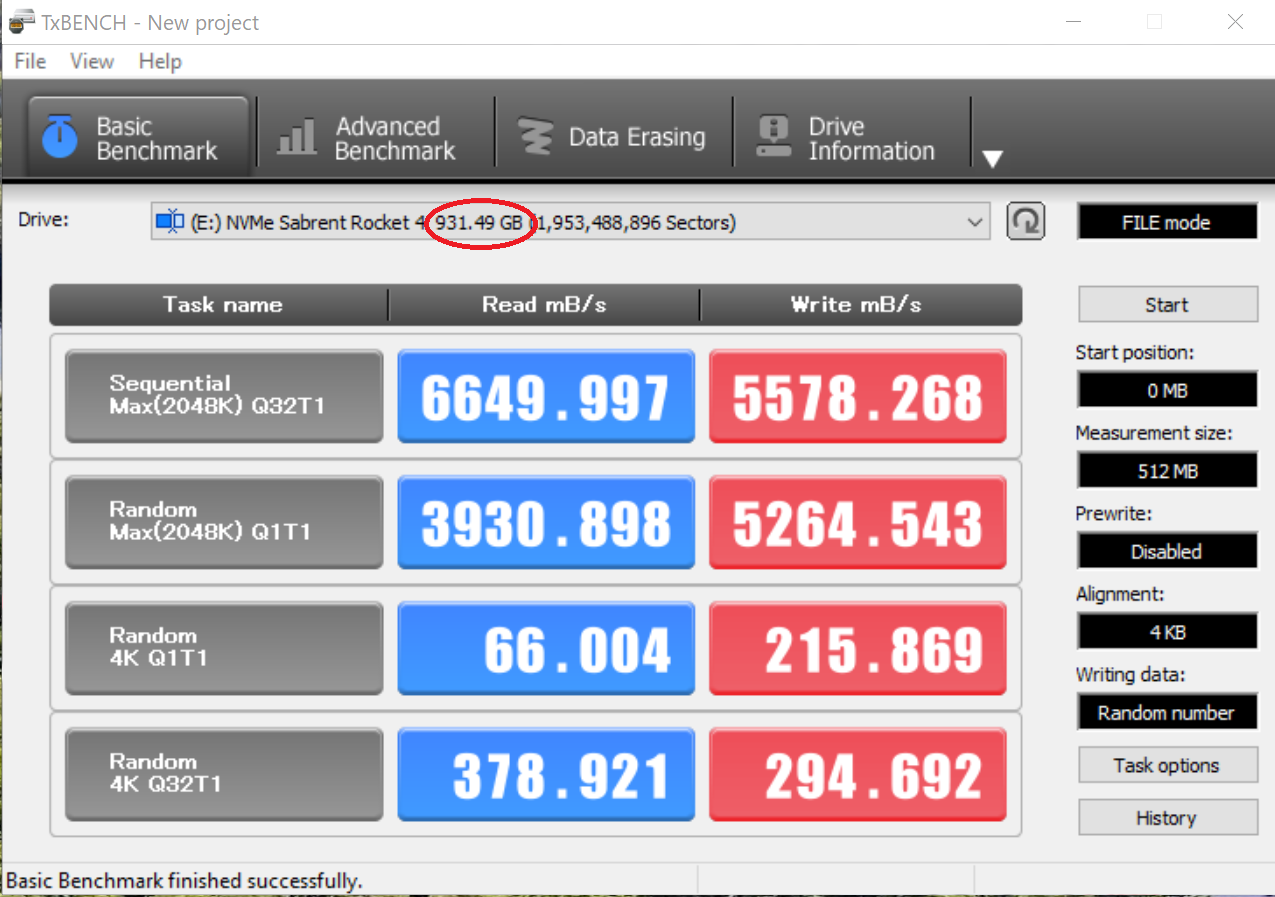Toggle the FILE mode button

[1166, 222]
